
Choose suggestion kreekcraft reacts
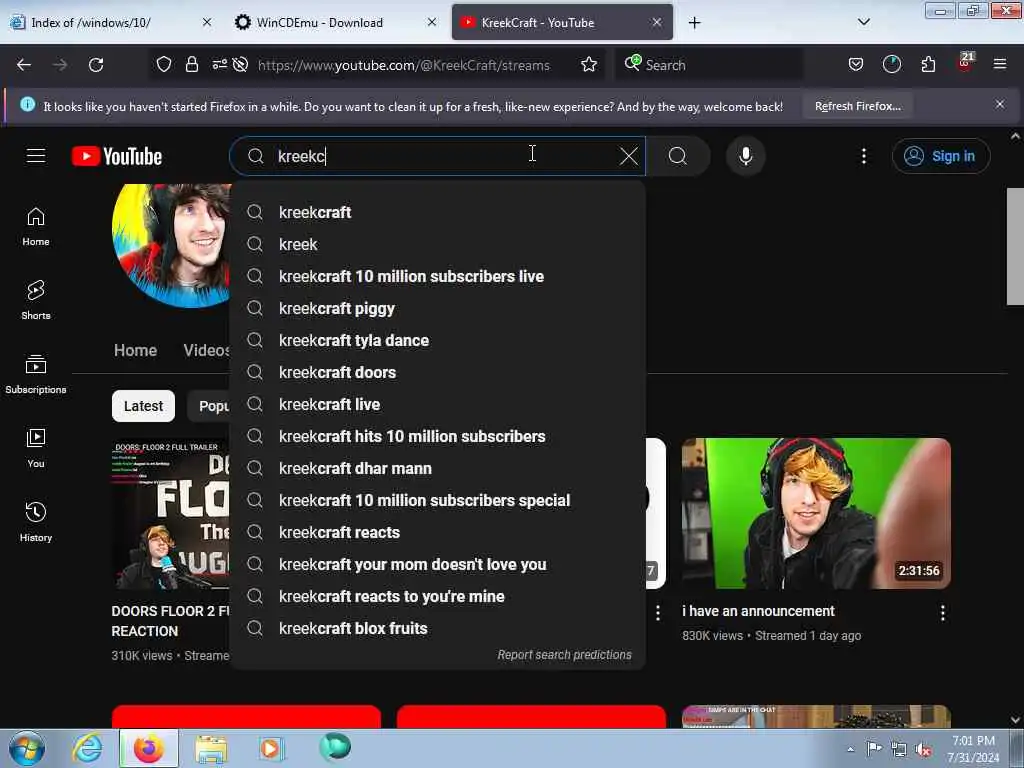coord(438,532)
